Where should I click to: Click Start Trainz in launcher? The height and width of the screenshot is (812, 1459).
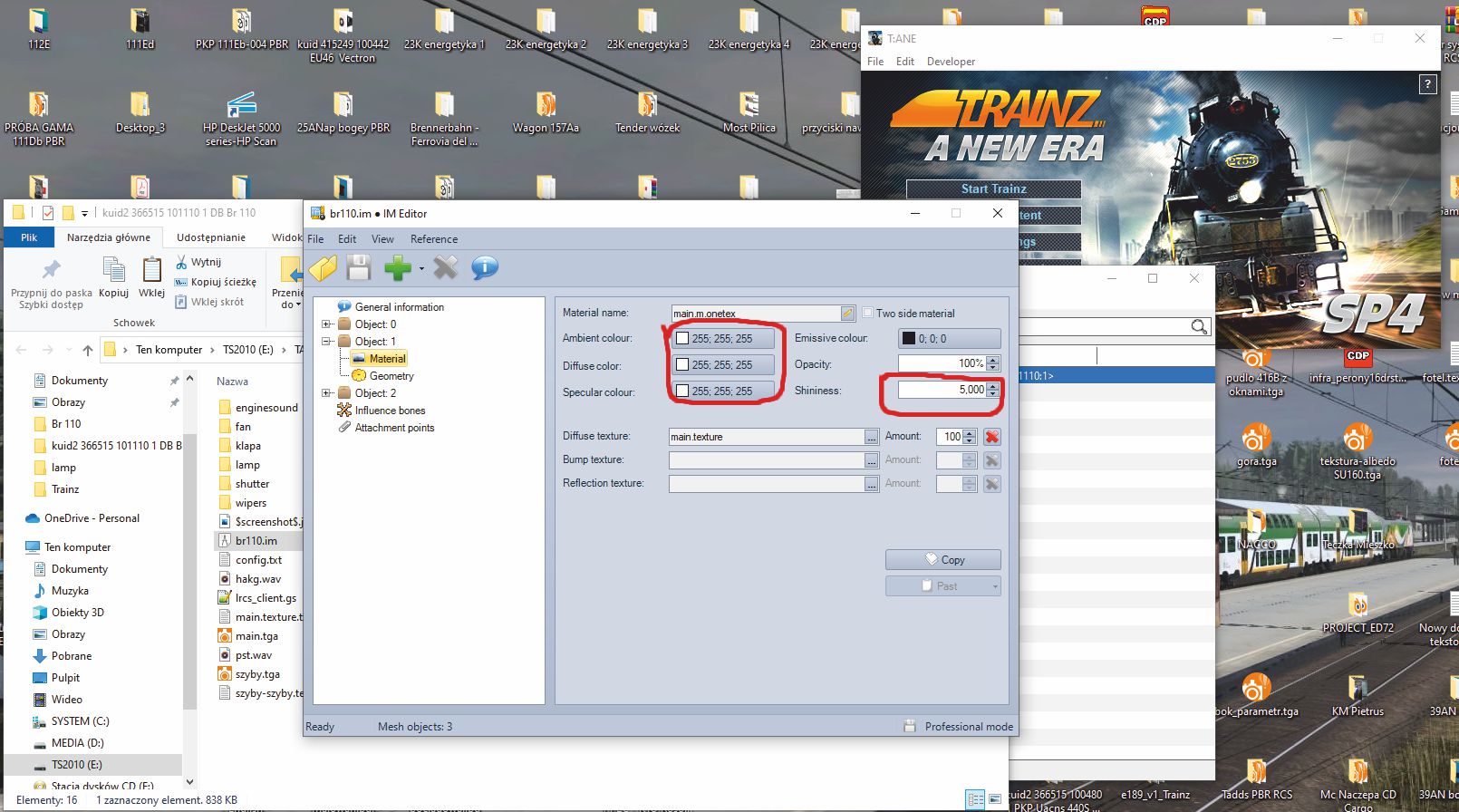pos(993,188)
